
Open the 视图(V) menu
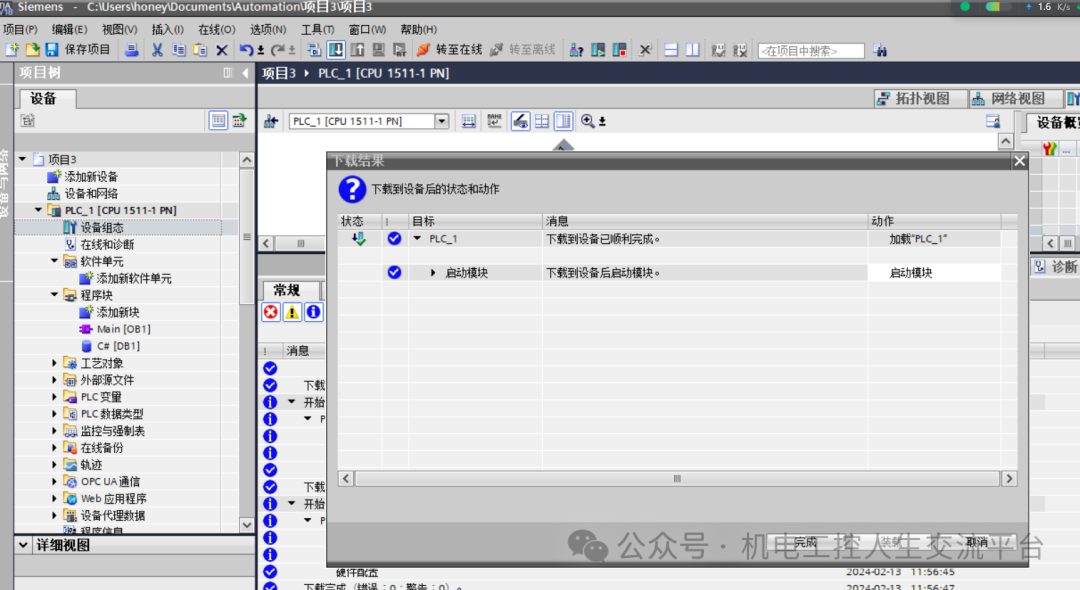pyautogui.click(x=119, y=29)
